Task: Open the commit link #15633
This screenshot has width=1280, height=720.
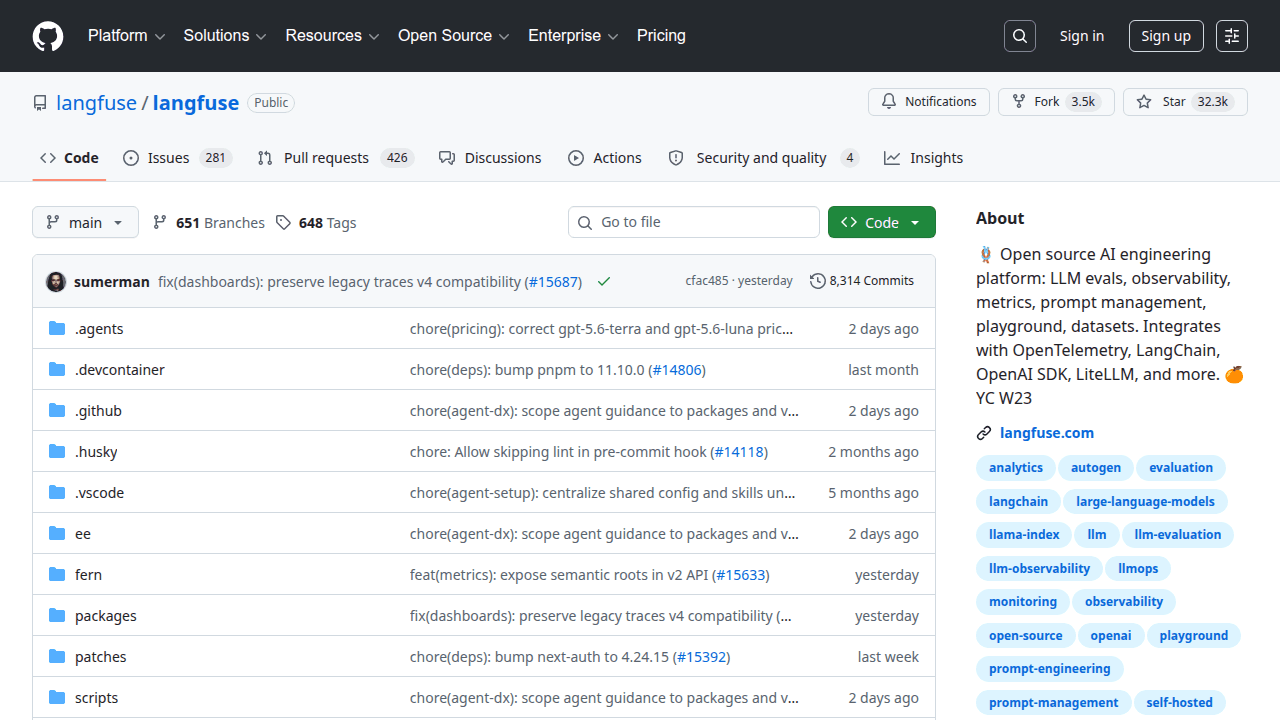Action: 741,575
